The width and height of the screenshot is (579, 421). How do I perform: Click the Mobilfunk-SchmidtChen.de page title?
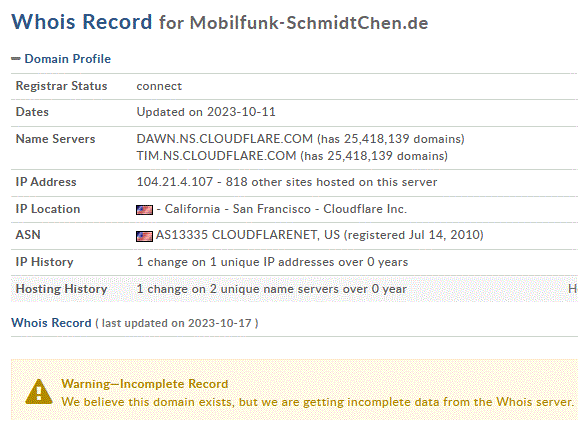click(309, 23)
